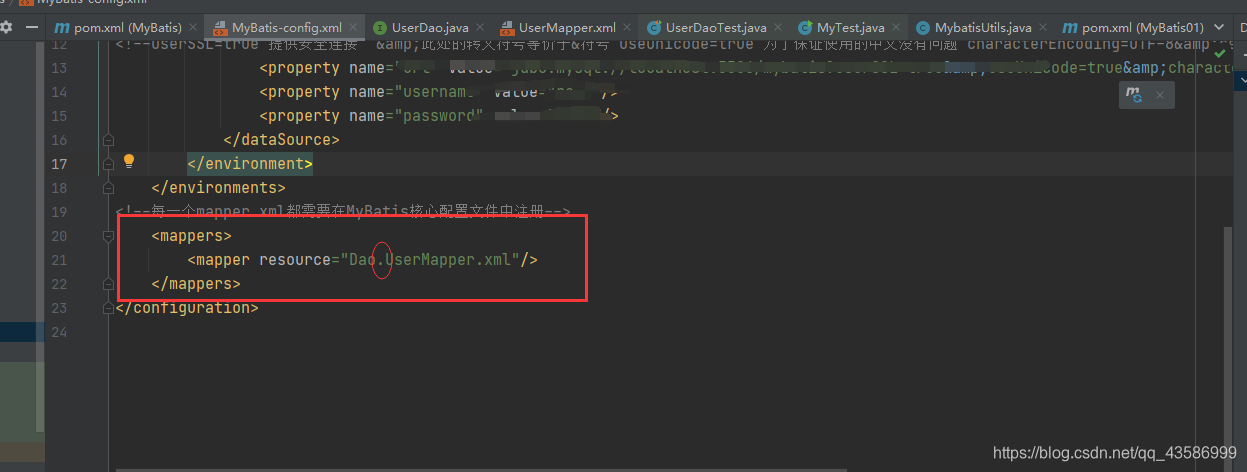Screen dimensions: 1247x472
Task: Select the MyBatis-config.xml tab
Action: 286,27
